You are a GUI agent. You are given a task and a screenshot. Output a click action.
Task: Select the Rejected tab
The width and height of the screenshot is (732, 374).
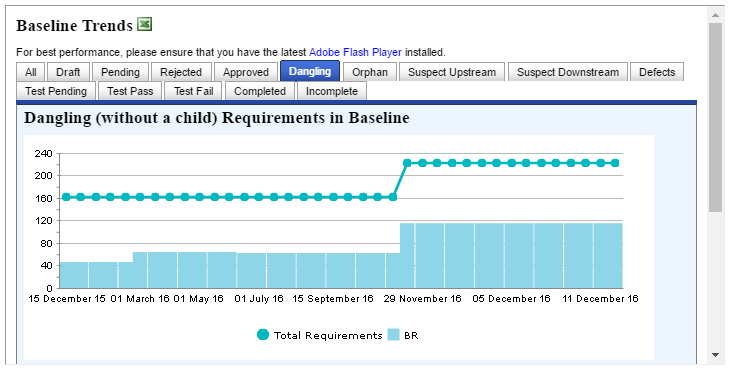point(181,72)
